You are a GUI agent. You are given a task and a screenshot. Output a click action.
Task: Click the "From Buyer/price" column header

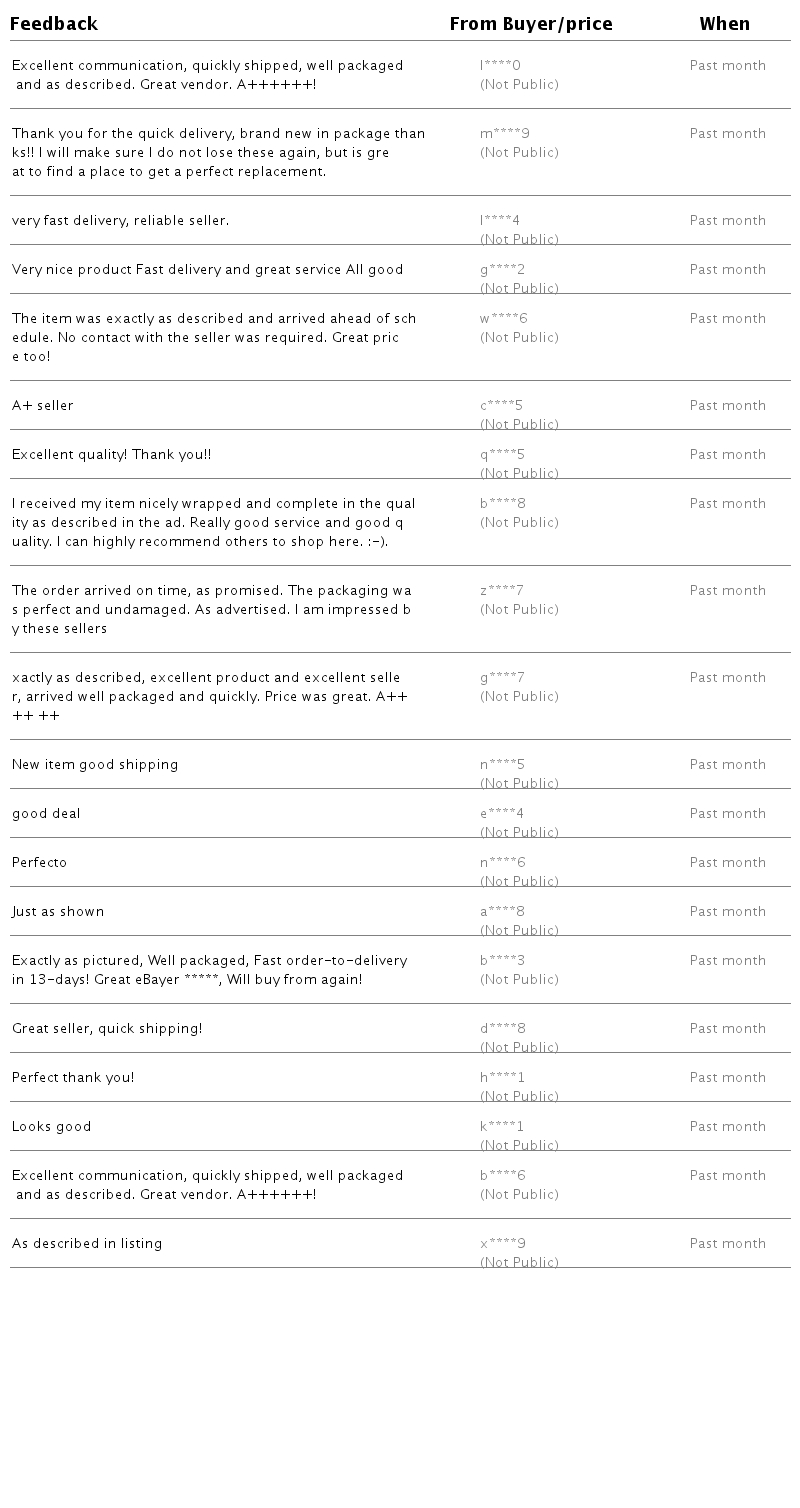[530, 24]
